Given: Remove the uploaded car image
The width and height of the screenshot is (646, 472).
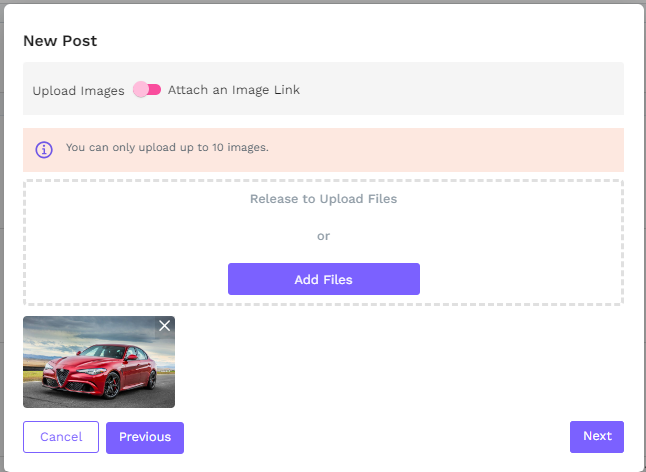Looking at the screenshot, I should [x=165, y=326].
